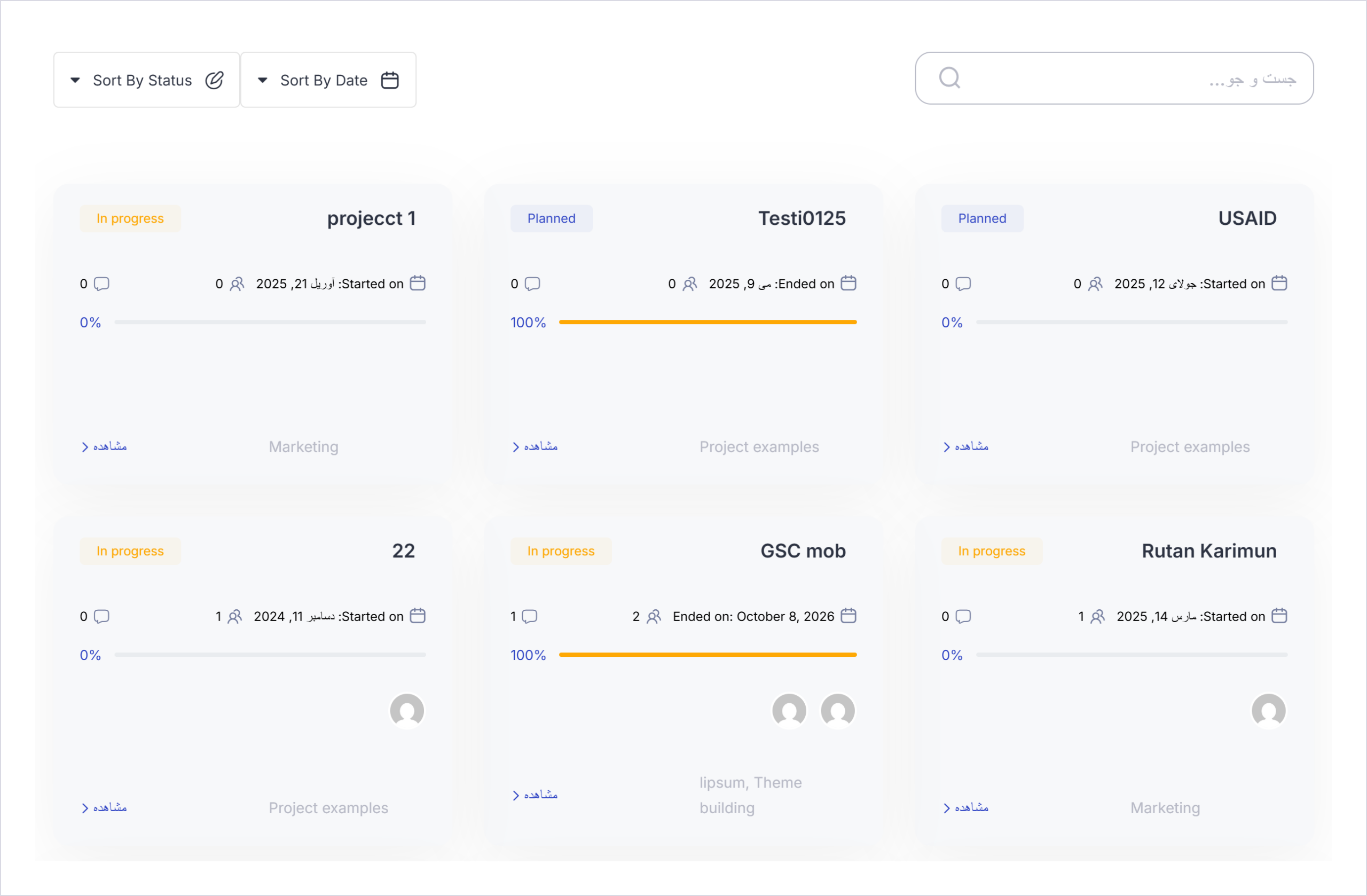Open the view link on projecct 1 card

pos(104,446)
